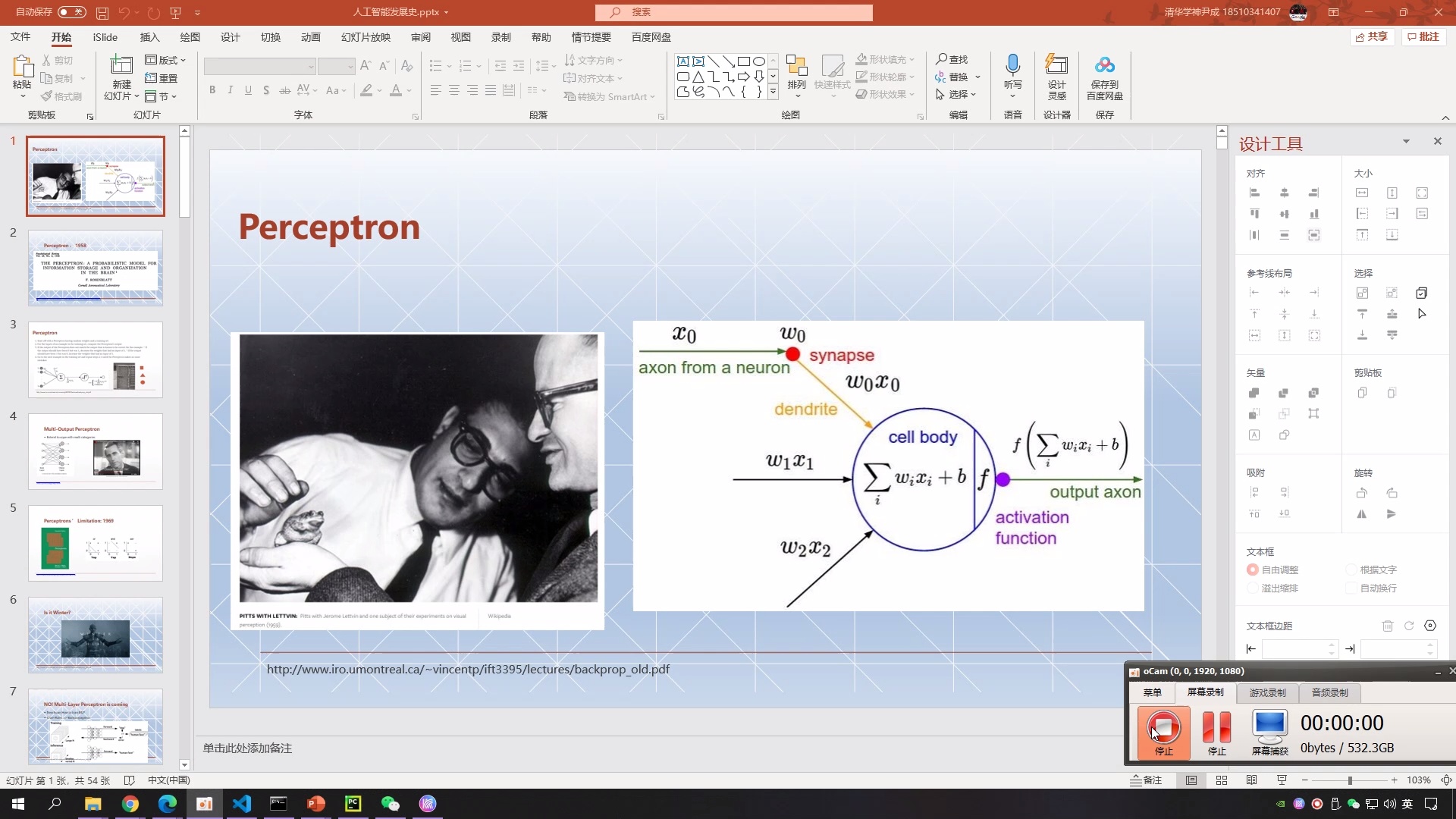Open the 版式 layout dropdown
Image resolution: width=1456 pixels, height=819 pixels.
(x=165, y=60)
